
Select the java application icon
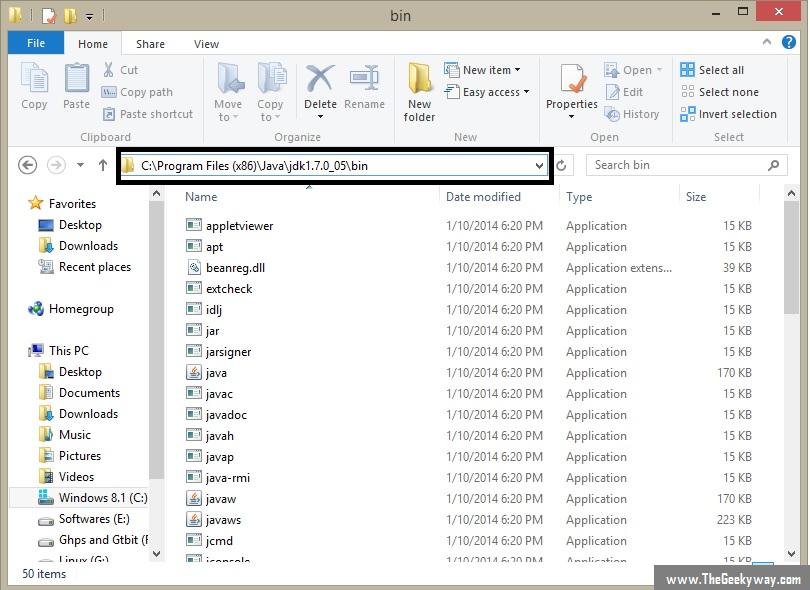click(194, 372)
